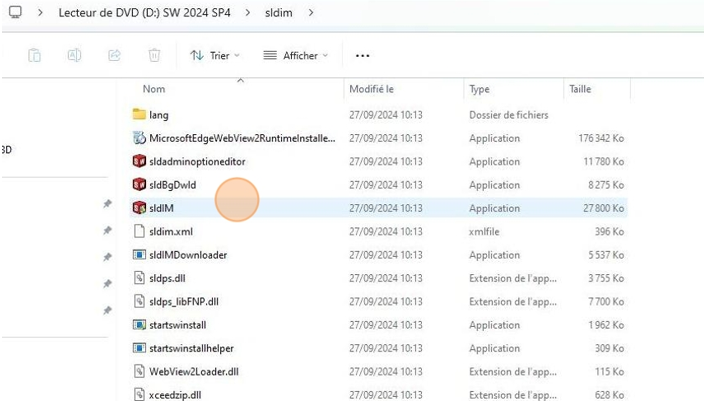Click the 396 Ko size value
Viewport: 704px width, 409px height.
tap(609, 232)
